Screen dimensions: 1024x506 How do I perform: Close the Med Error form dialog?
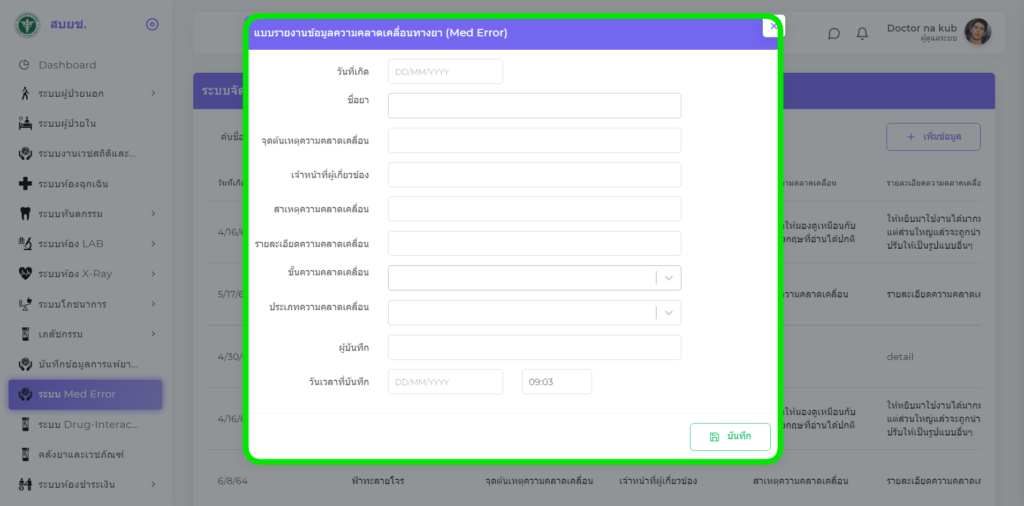(x=772, y=26)
